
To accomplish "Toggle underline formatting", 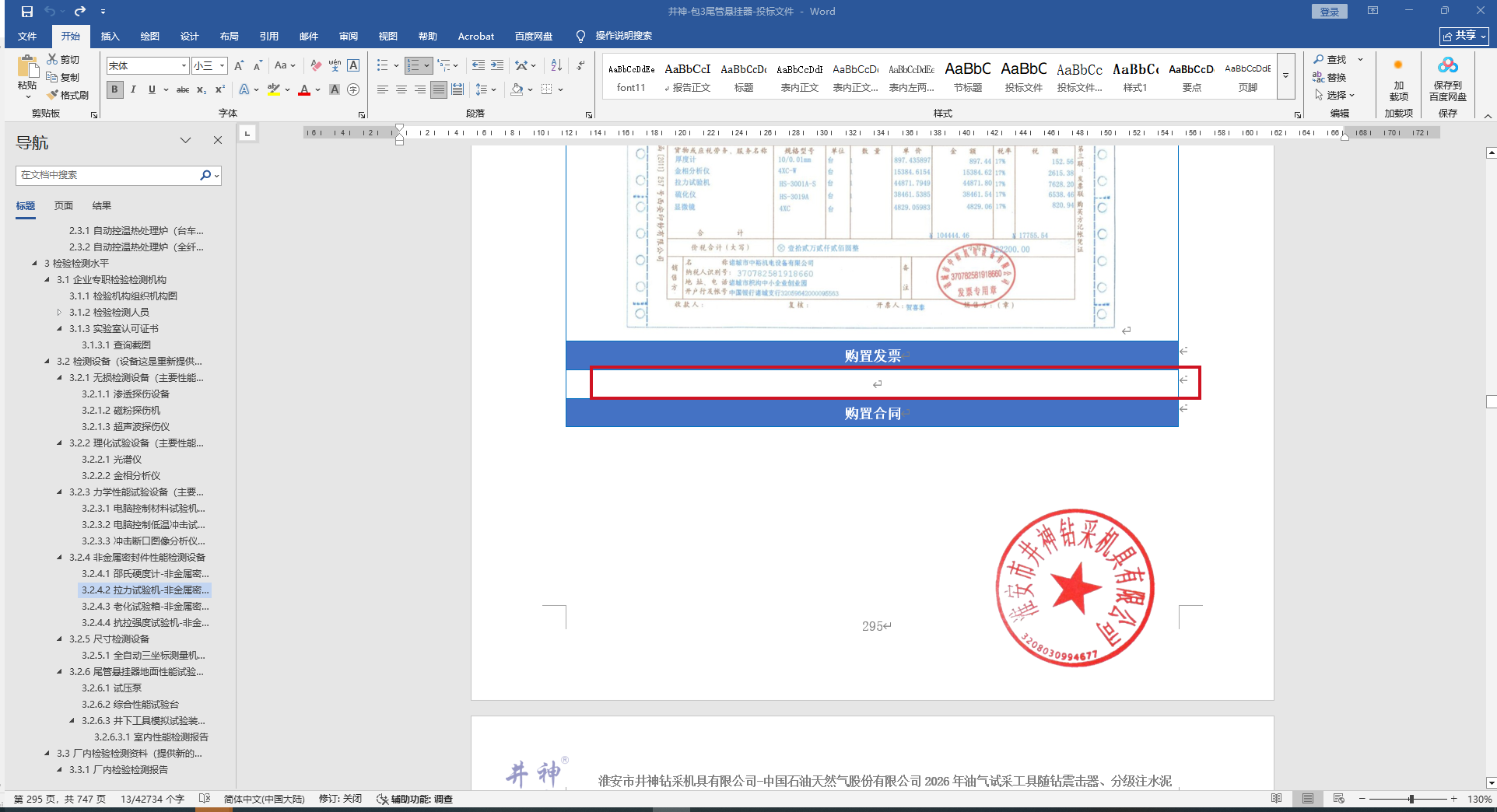I will (152, 89).
